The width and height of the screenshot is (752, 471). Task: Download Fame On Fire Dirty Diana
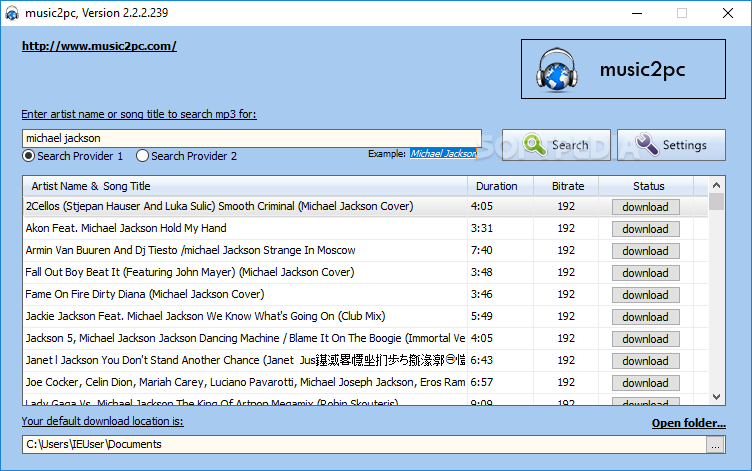pos(646,295)
